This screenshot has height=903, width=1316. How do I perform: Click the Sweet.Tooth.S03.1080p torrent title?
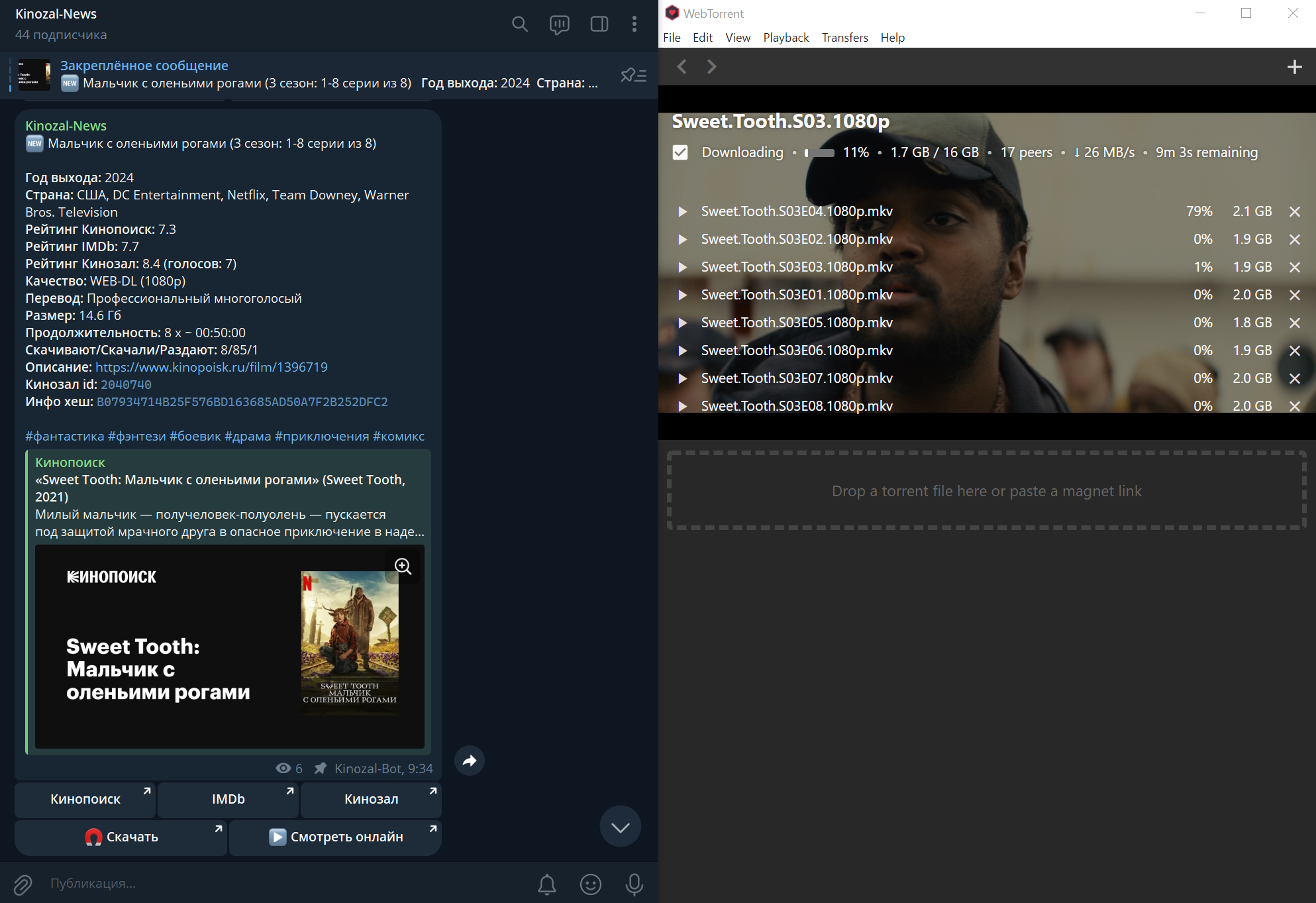point(781,121)
